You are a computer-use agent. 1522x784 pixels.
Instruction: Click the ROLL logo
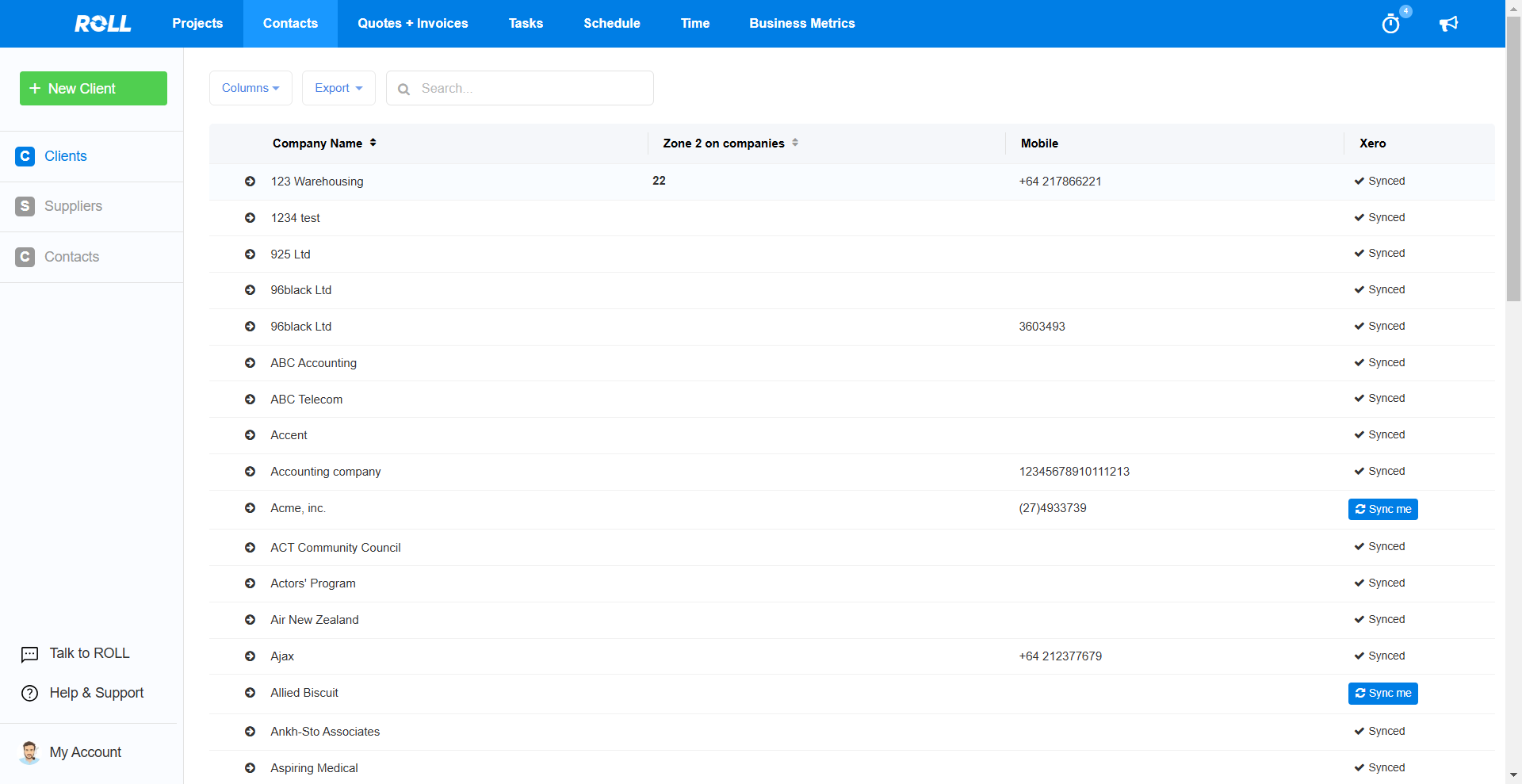(x=103, y=24)
